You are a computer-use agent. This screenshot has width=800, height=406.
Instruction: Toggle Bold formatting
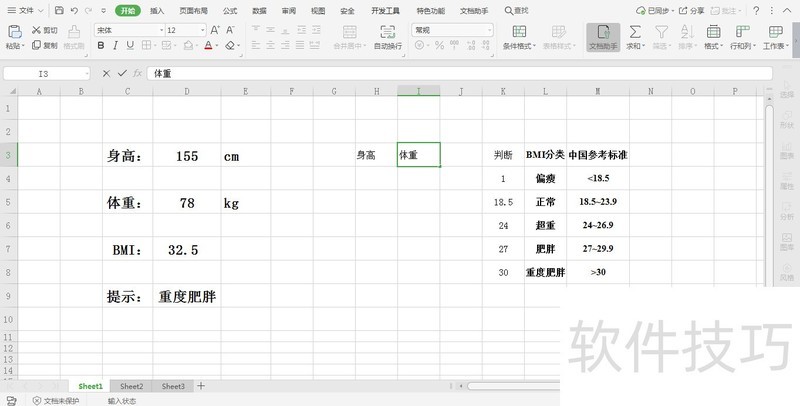[x=101, y=46]
